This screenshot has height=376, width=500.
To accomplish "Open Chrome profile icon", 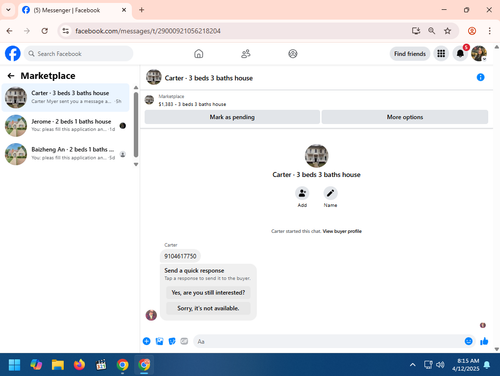I will click(472, 31).
